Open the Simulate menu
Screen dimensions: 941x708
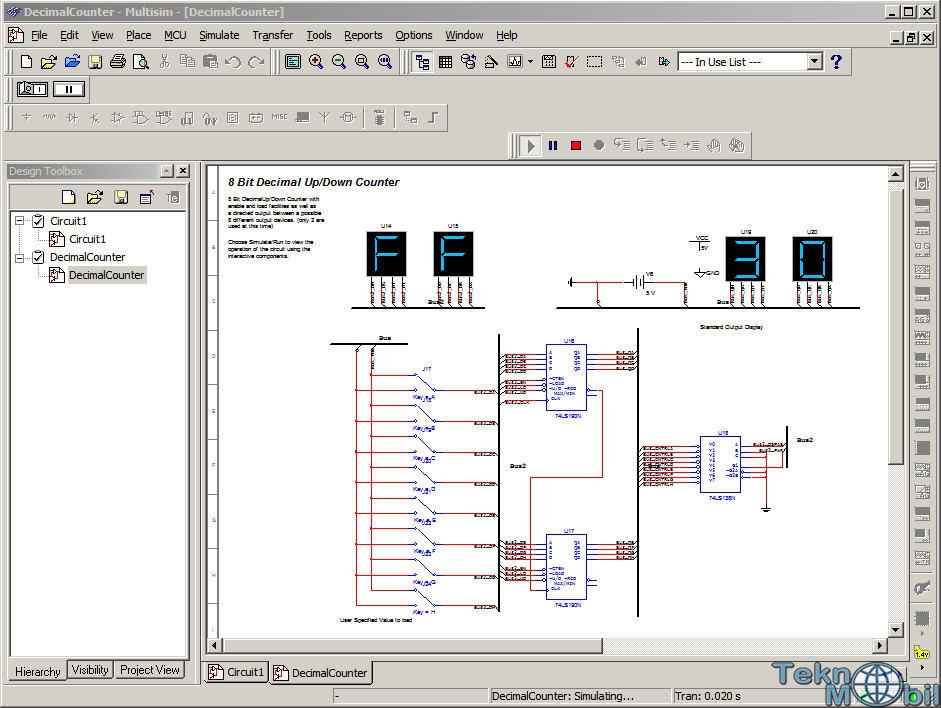click(218, 35)
